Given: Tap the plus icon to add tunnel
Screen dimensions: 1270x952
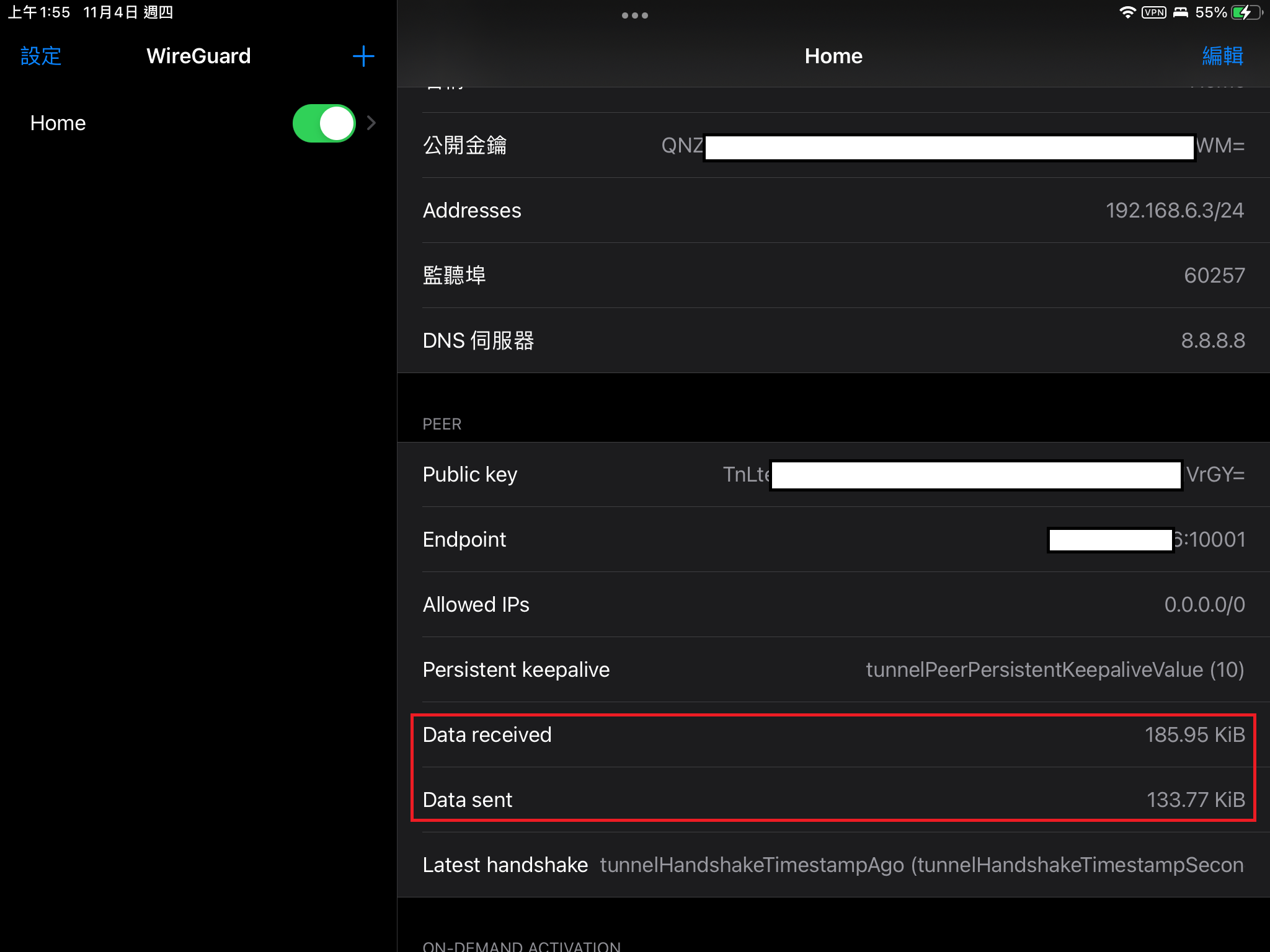Looking at the screenshot, I should pyautogui.click(x=363, y=56).
